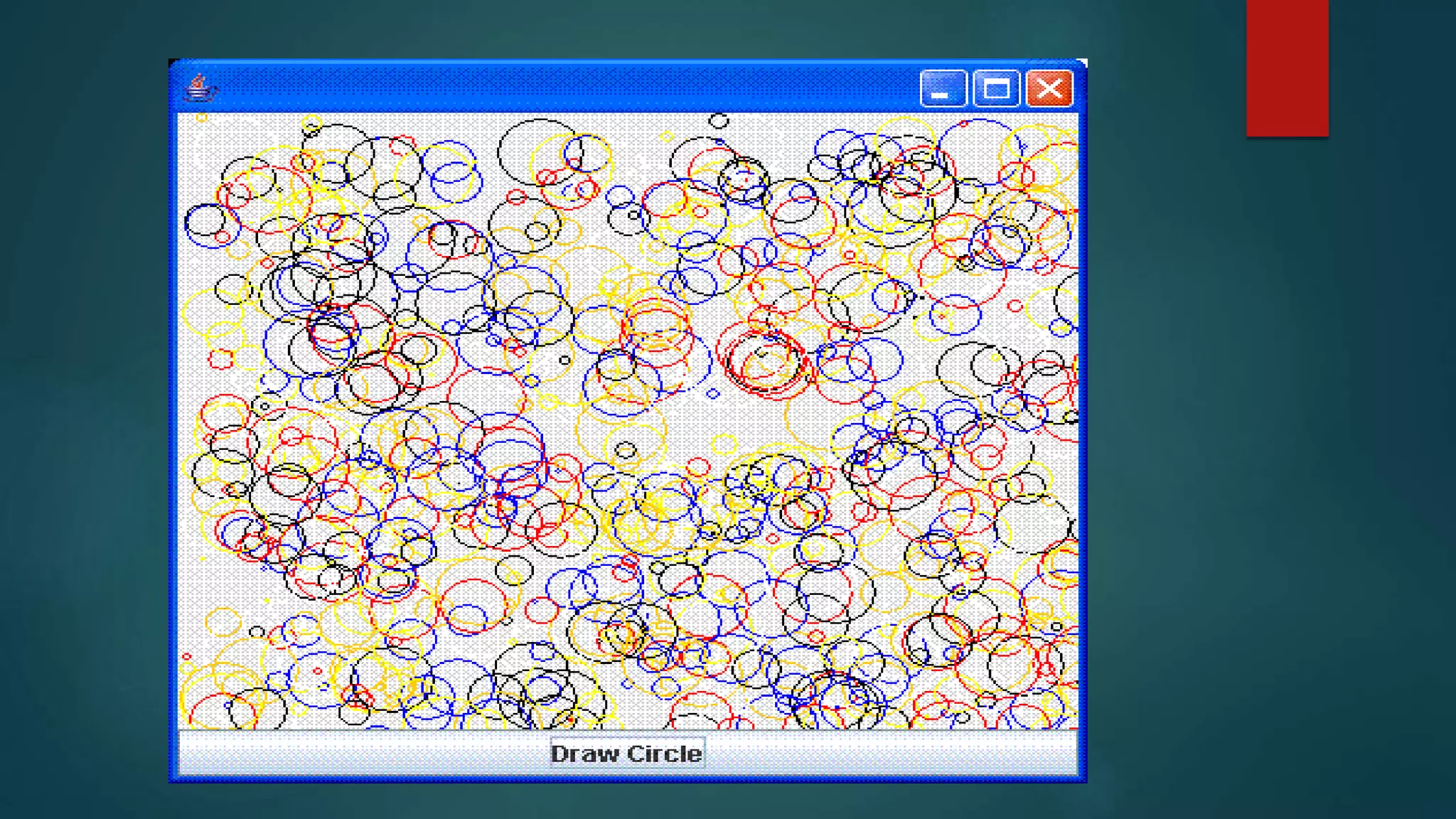Close the Java window with red X
The image size is (1456, 819).
(1049, 89)
